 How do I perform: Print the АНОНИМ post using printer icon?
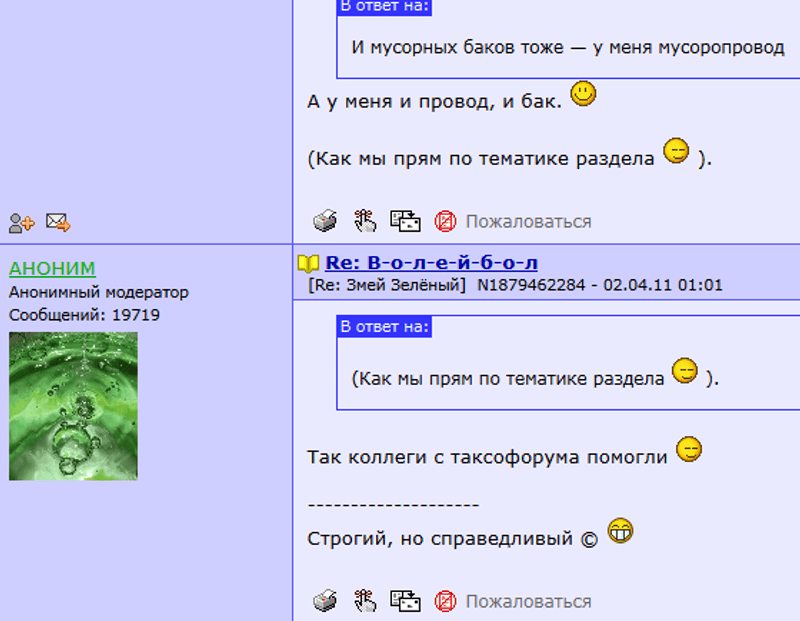click(x=325, y=601)
